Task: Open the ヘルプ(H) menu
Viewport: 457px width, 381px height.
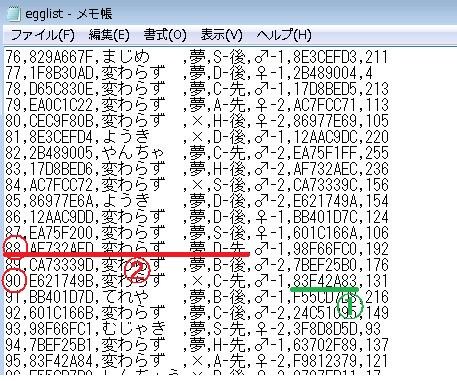Action: [x=284, y=35]
